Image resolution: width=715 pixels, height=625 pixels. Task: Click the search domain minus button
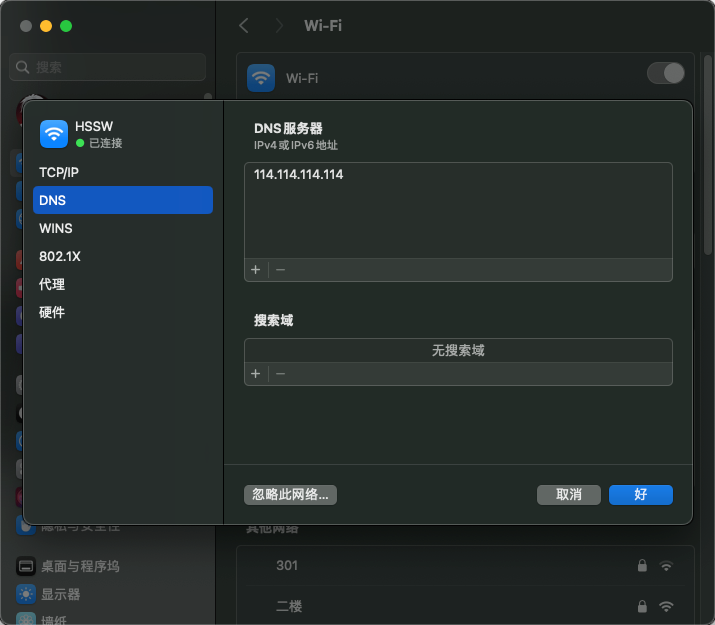point(280,373)
